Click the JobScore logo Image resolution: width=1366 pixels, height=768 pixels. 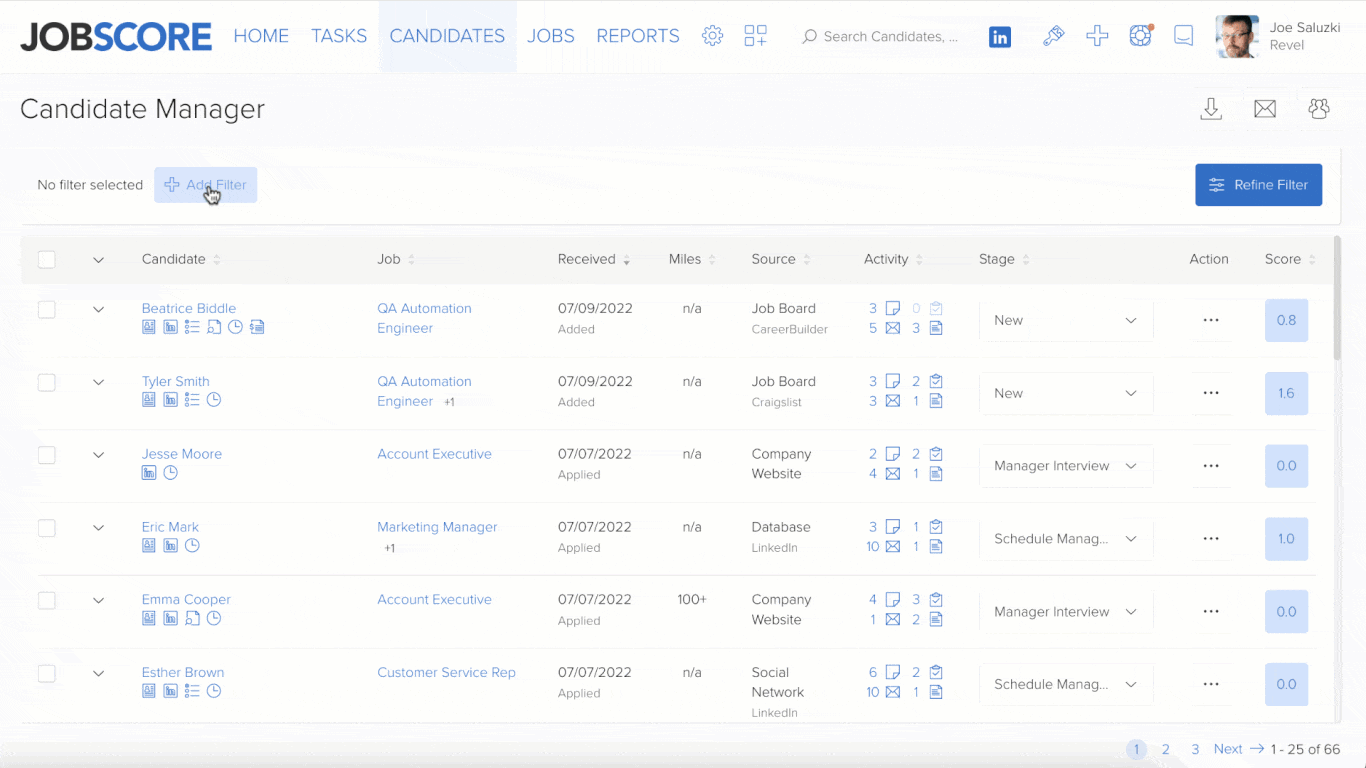click(116, 37)
